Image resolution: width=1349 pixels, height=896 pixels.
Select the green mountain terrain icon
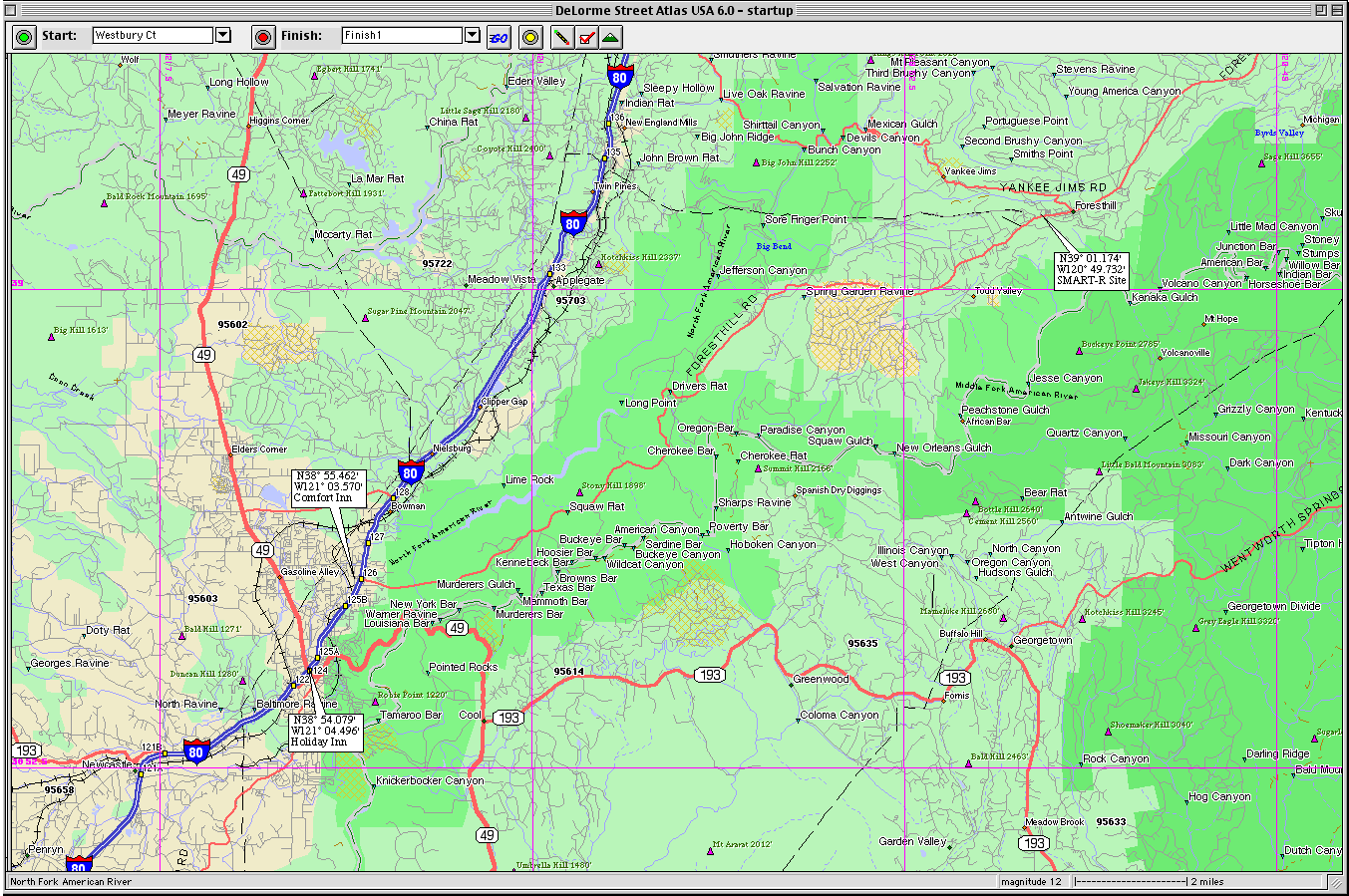coord(610,37)
